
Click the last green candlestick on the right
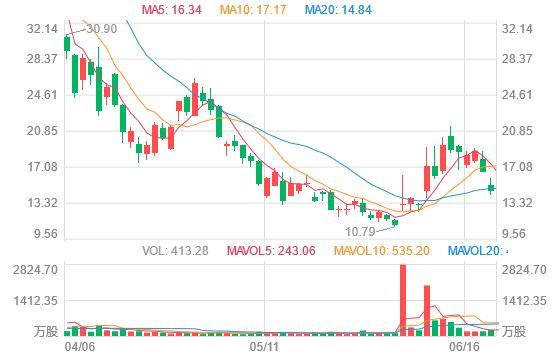491,188
